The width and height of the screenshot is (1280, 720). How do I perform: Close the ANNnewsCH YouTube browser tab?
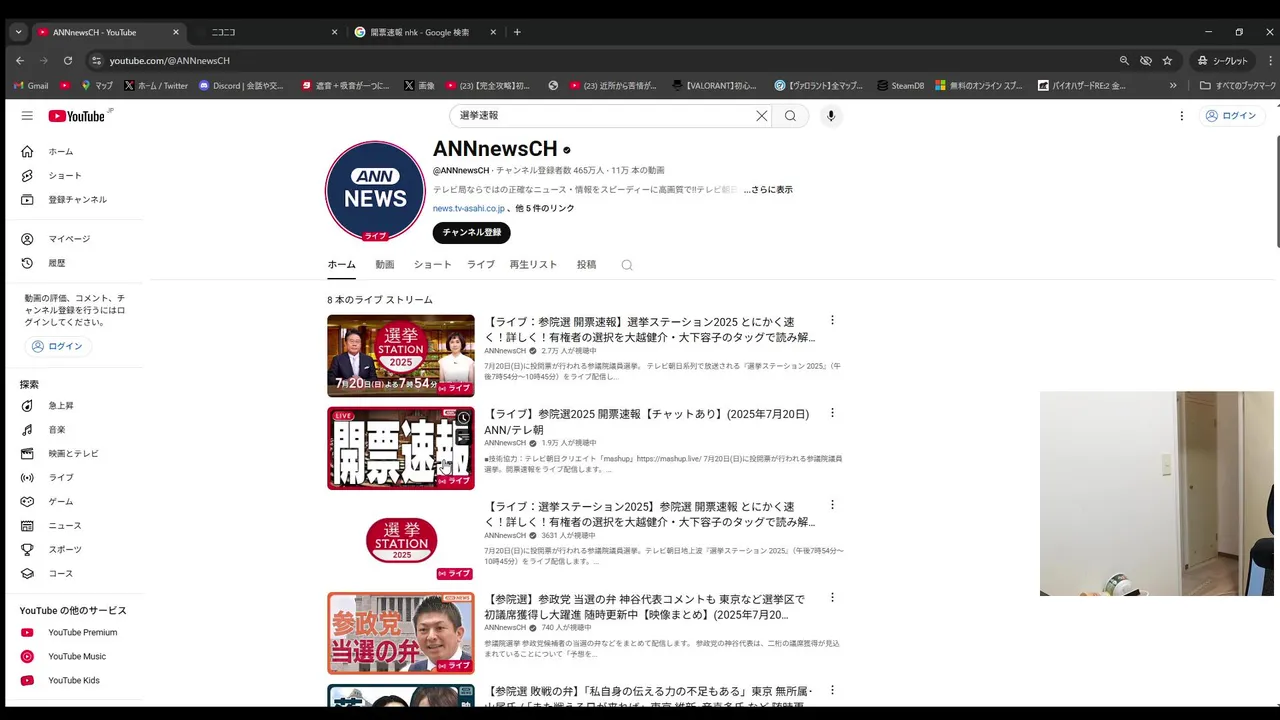coord(176,32)
